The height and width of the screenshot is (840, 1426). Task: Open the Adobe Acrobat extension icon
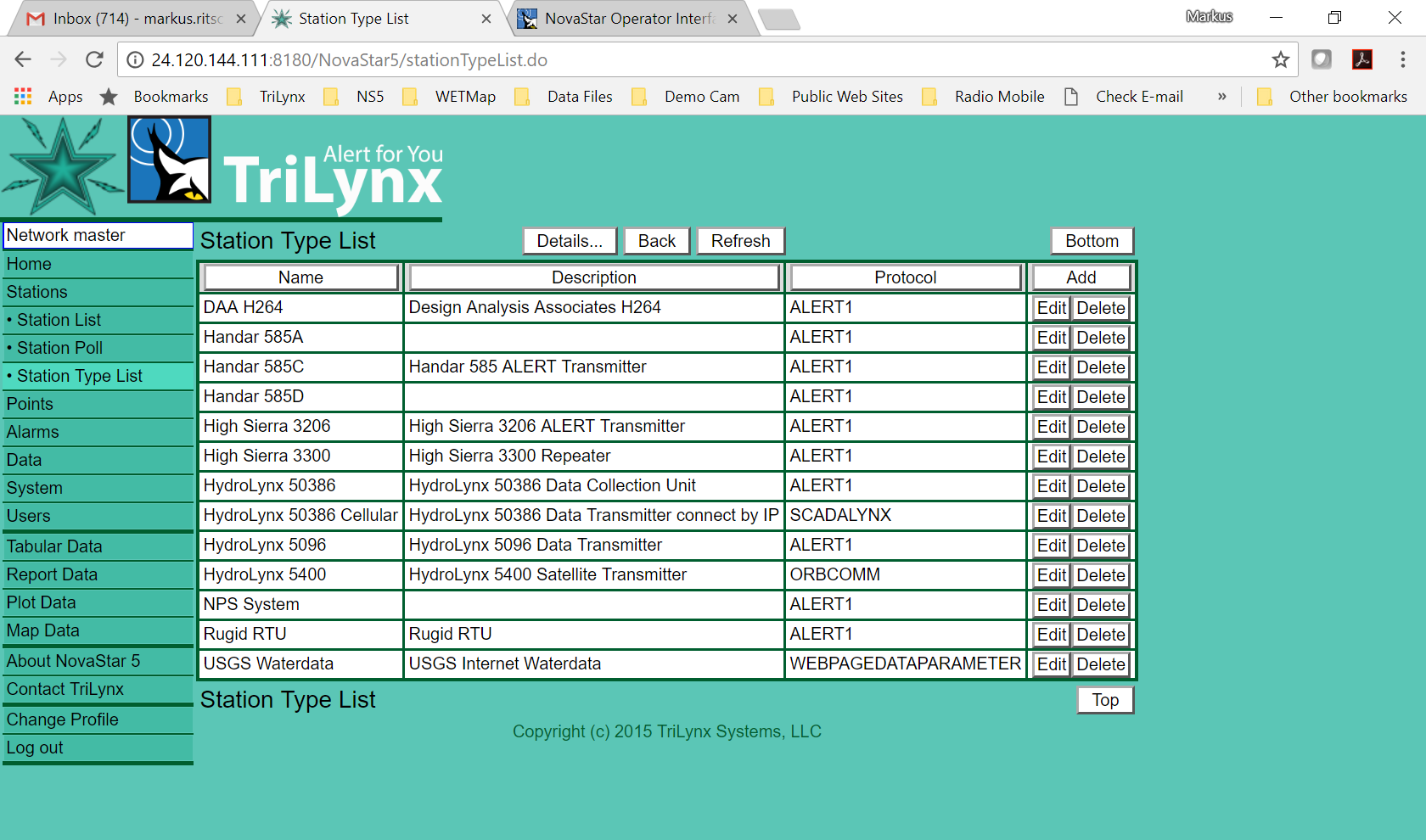[x=1362, y=59]
